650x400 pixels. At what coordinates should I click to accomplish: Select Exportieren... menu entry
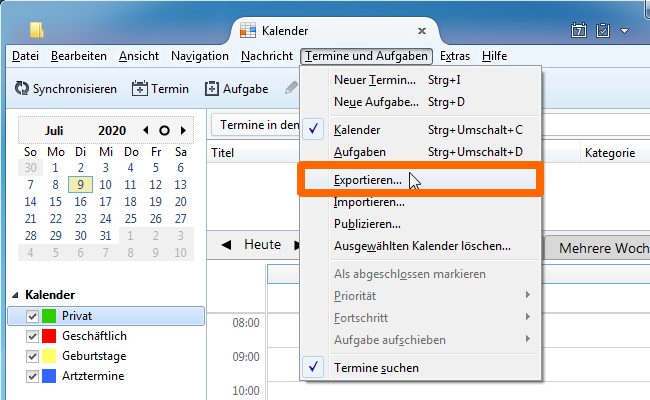click(421, 180)
